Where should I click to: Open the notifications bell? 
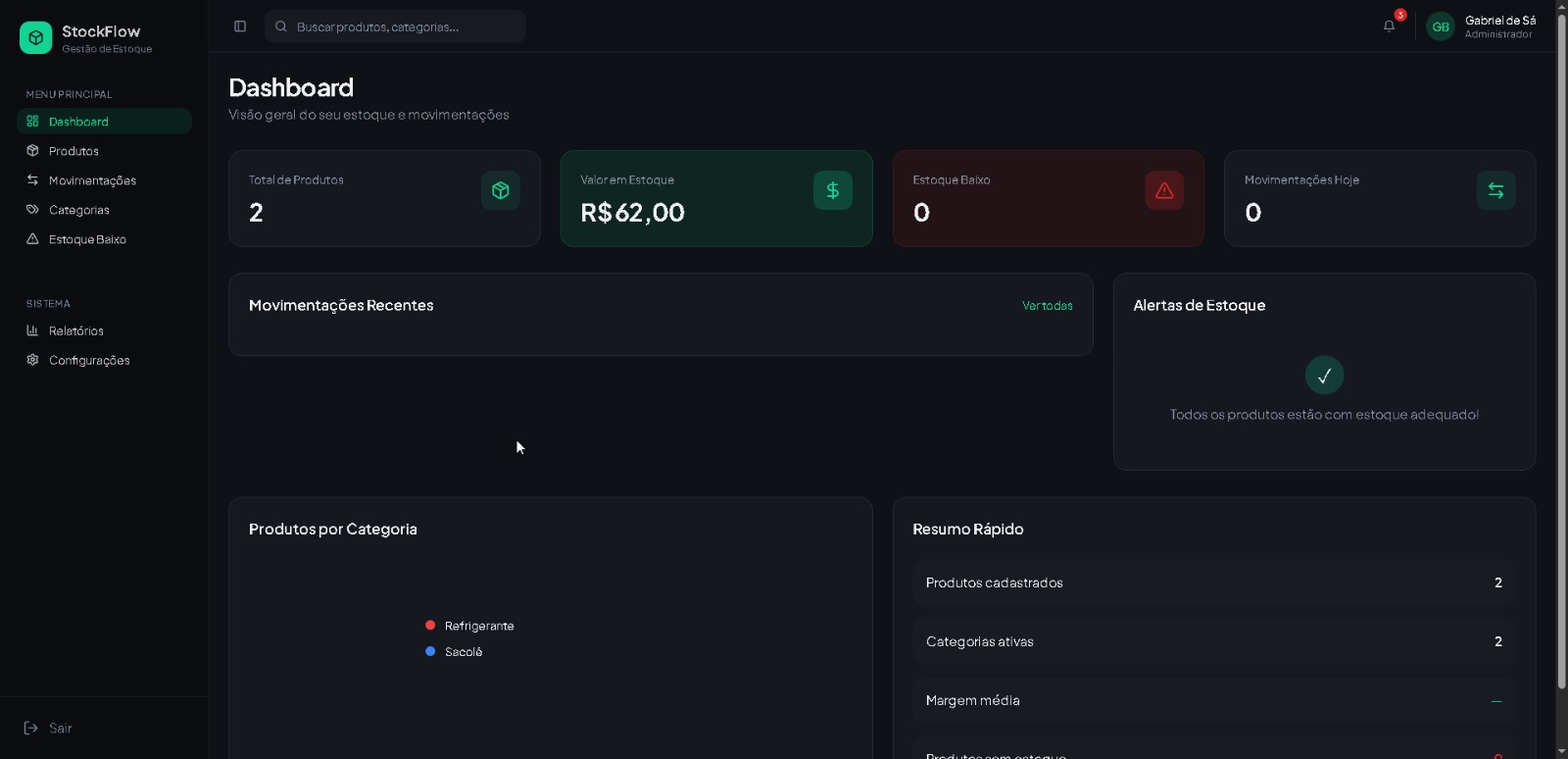point(1389,26)
